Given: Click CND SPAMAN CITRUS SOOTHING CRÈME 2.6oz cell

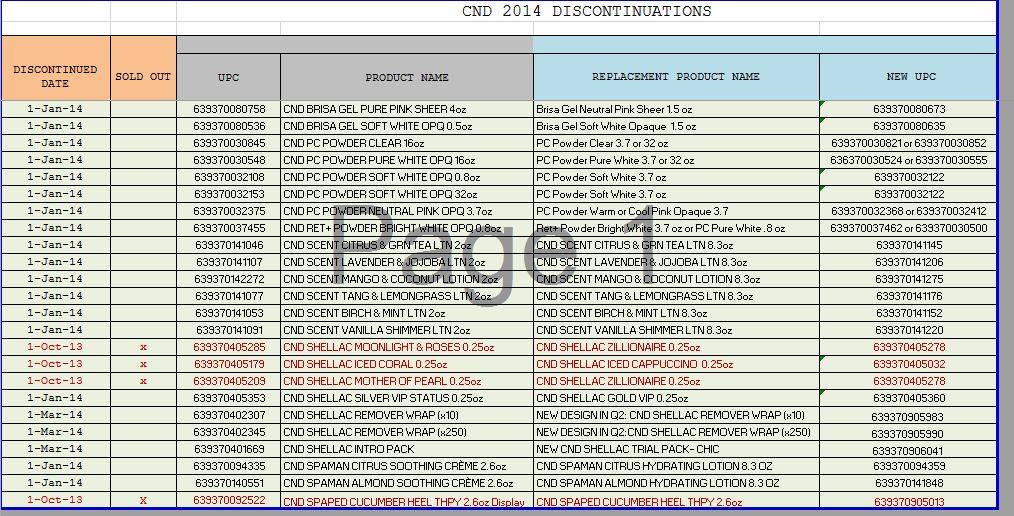Looking at the screenshot, I should (394, 466).
